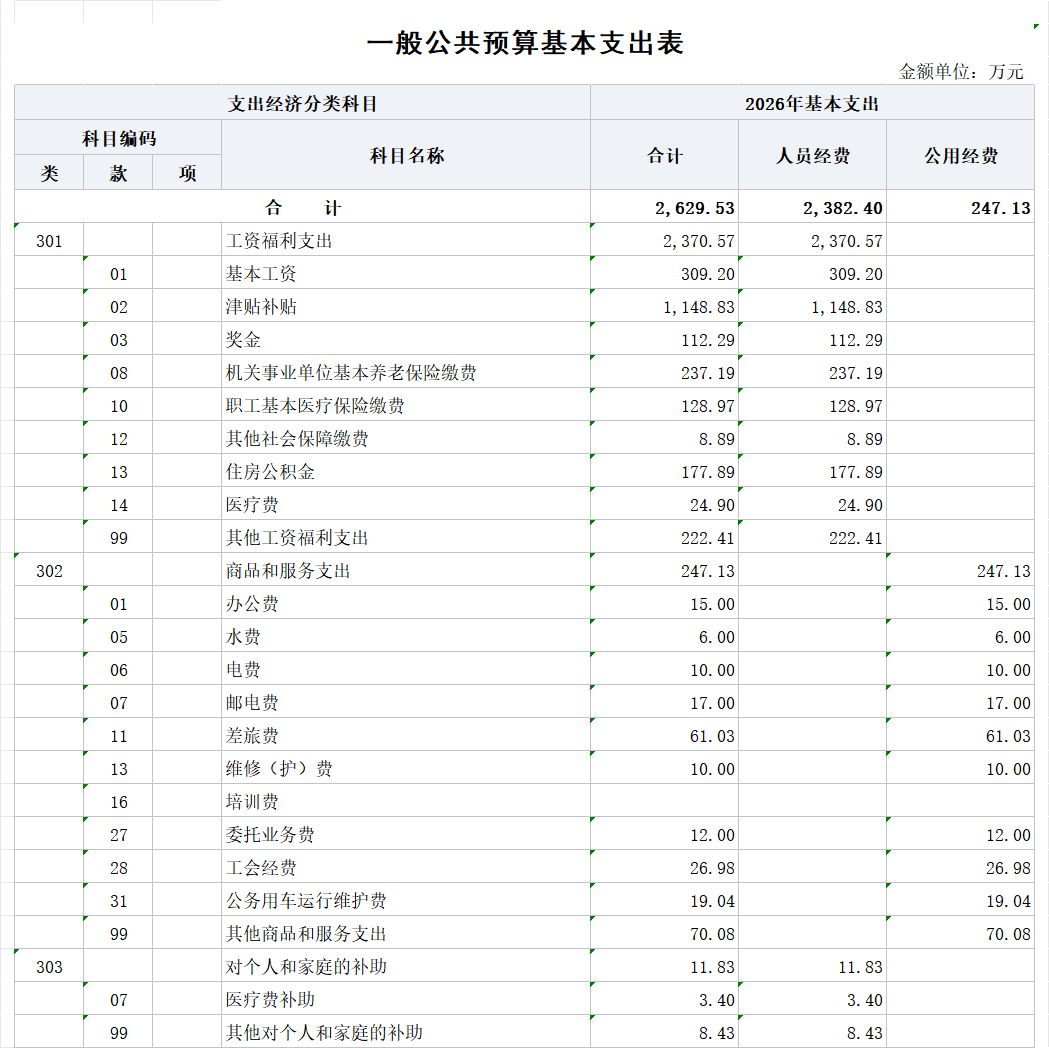
Task: Select the 其他商品和服务支出 cell
Action: (x=406, y=933)
